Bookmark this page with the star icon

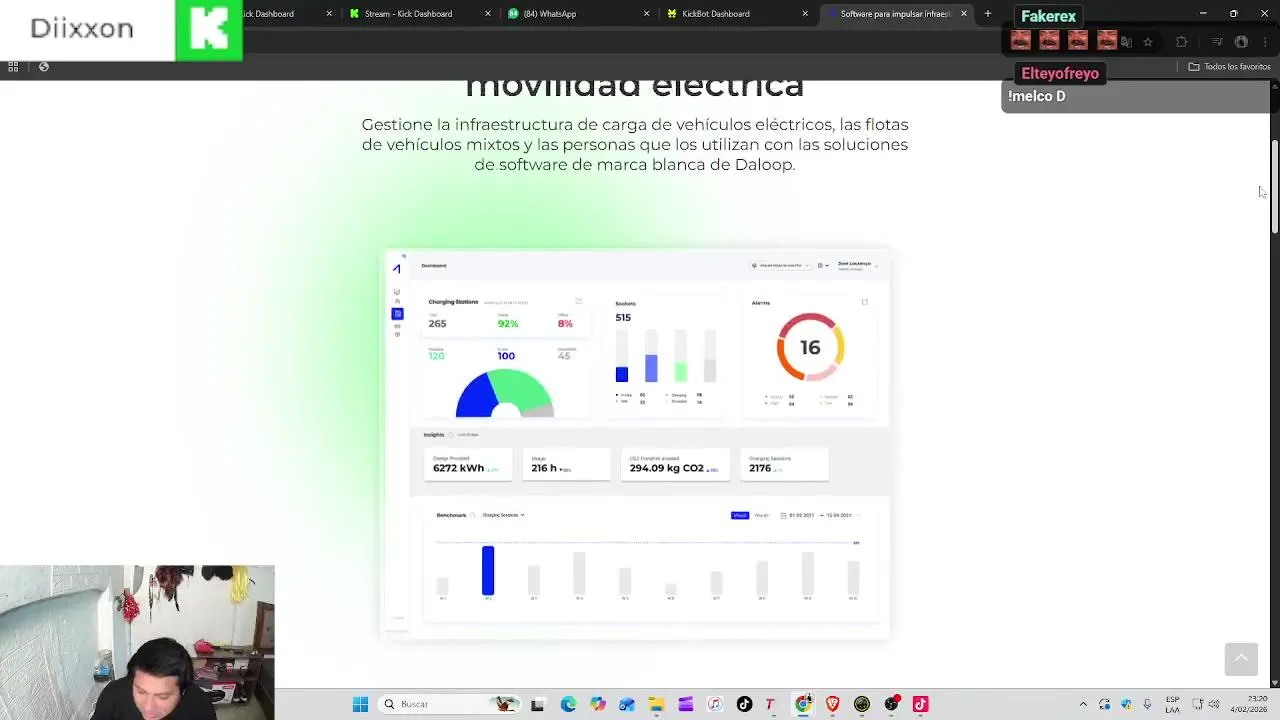point(1148,42)
